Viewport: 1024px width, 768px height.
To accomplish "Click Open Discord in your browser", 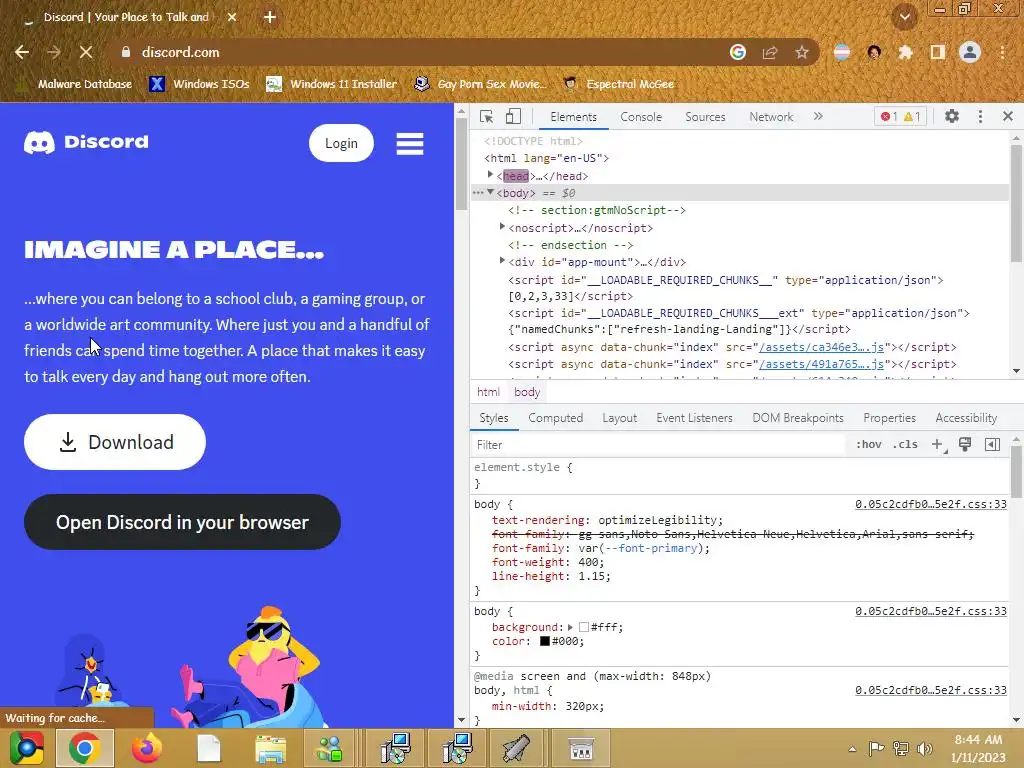I will [182, 522].
